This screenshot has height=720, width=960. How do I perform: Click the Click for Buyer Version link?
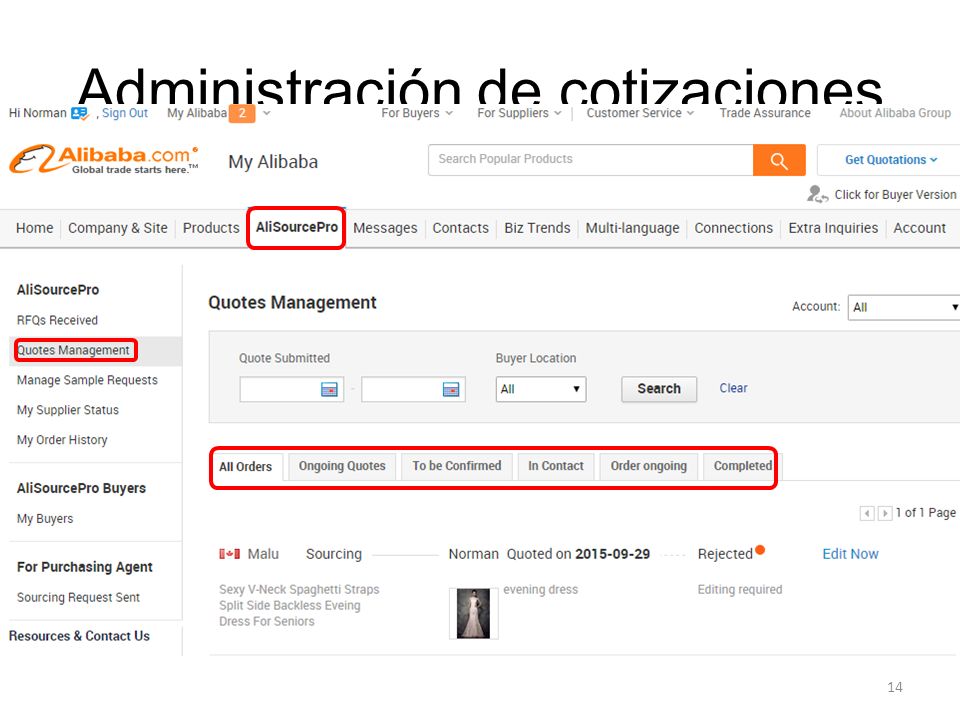click(895, 195)
